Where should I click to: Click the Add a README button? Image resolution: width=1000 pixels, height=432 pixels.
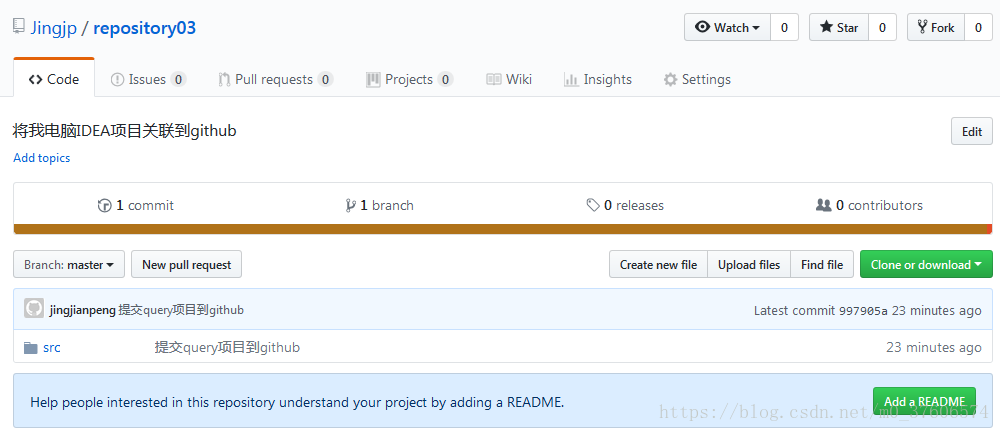tap(924, 401)
